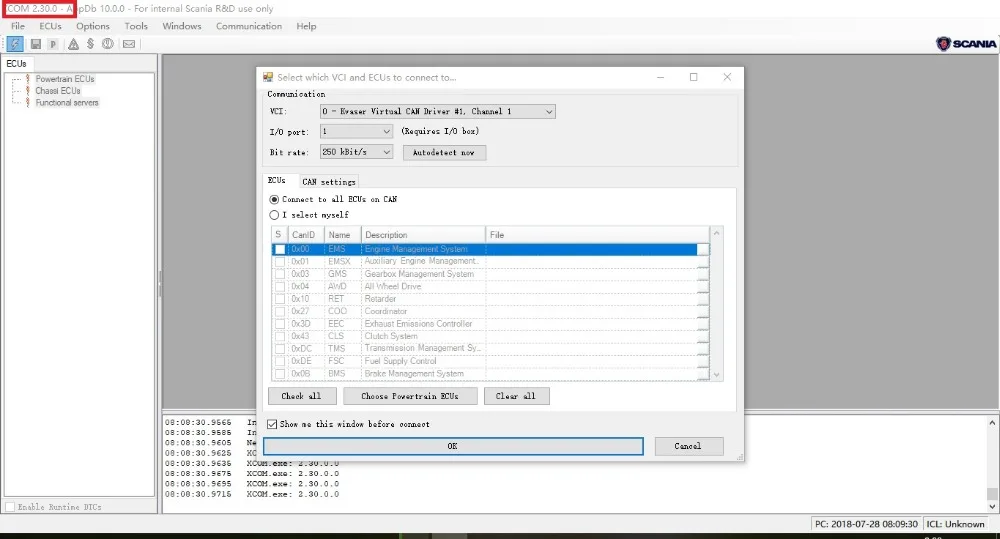Click the Cancel button
Screen dimensions: 1000x539
click(x=688, y=446)
